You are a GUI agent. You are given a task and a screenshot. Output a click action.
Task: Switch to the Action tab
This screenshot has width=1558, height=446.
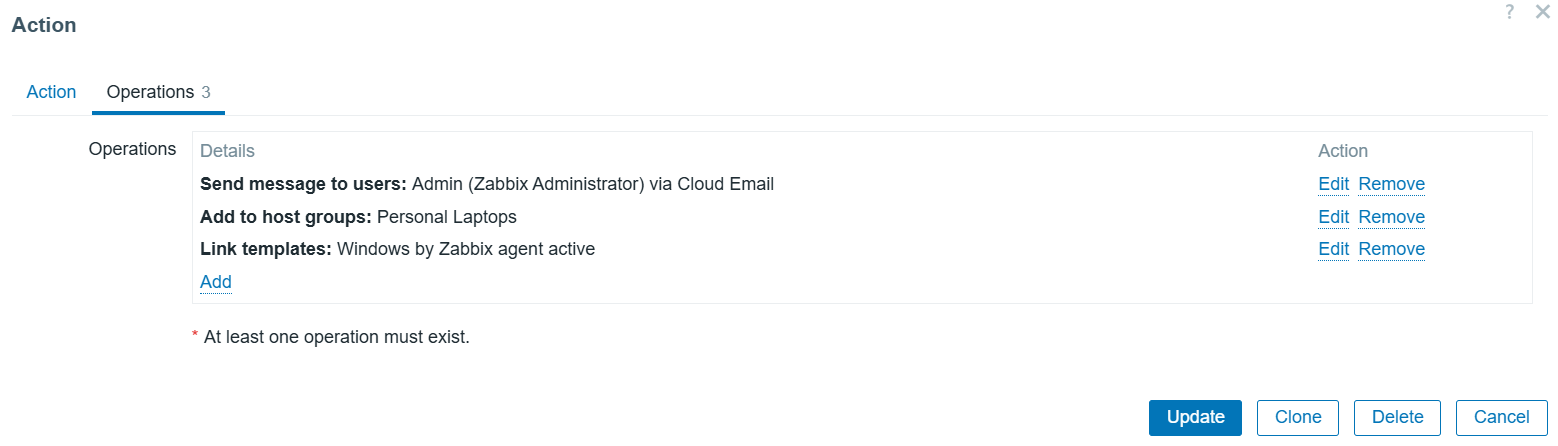51,92
